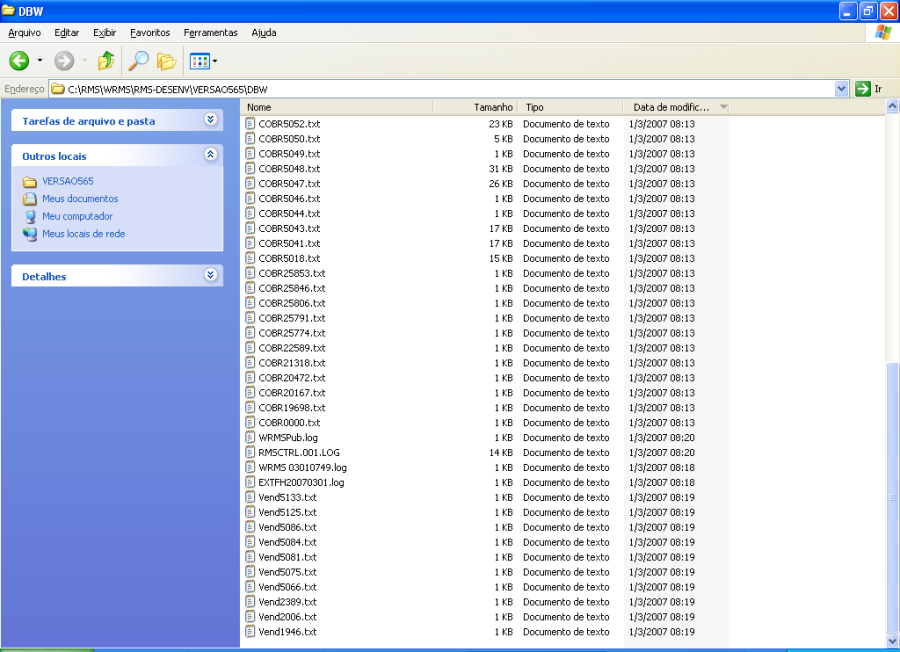Select the file name Vend2389.txt
The image size is (900, 652).
point(288,601)
